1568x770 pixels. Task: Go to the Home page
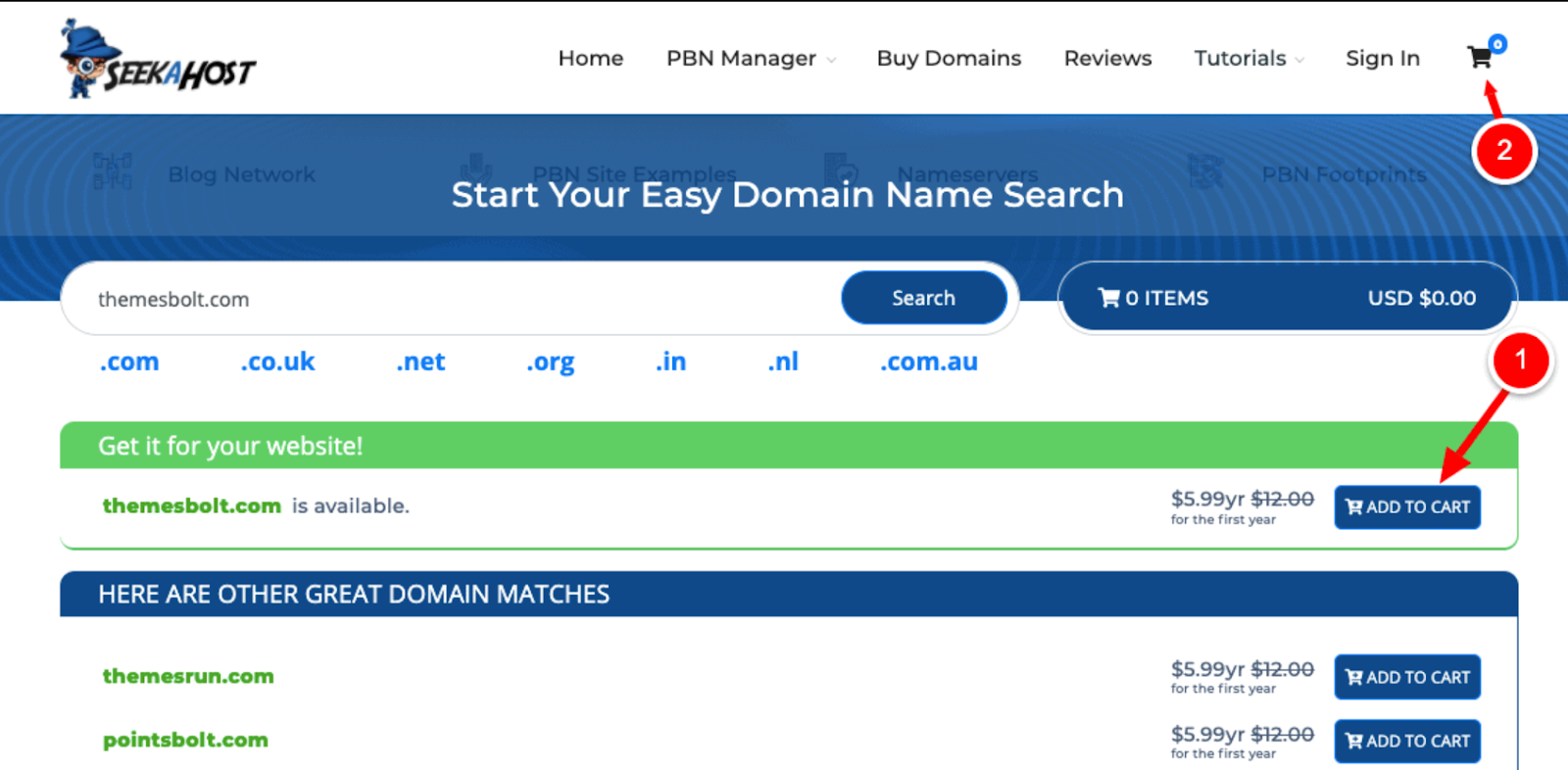coord(591,58)
